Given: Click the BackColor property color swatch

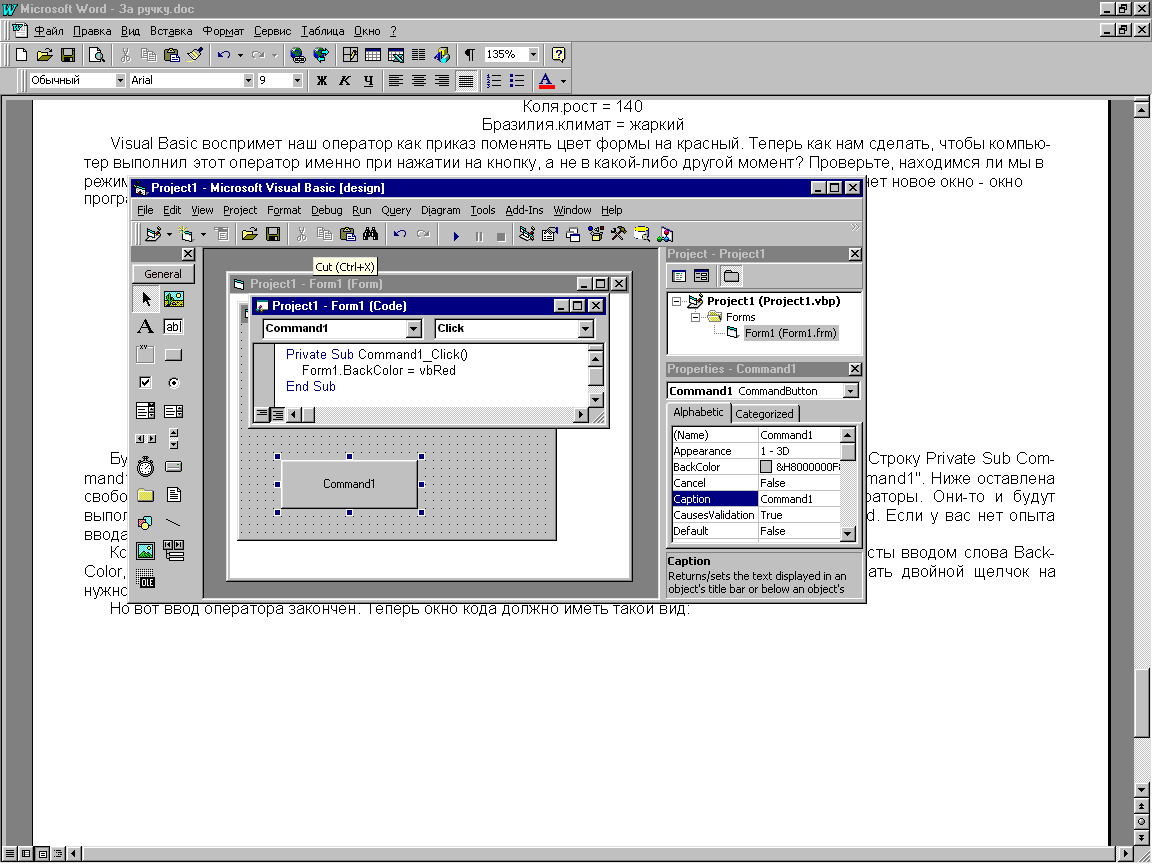Looking at the screenshot, I should [766, 467].
